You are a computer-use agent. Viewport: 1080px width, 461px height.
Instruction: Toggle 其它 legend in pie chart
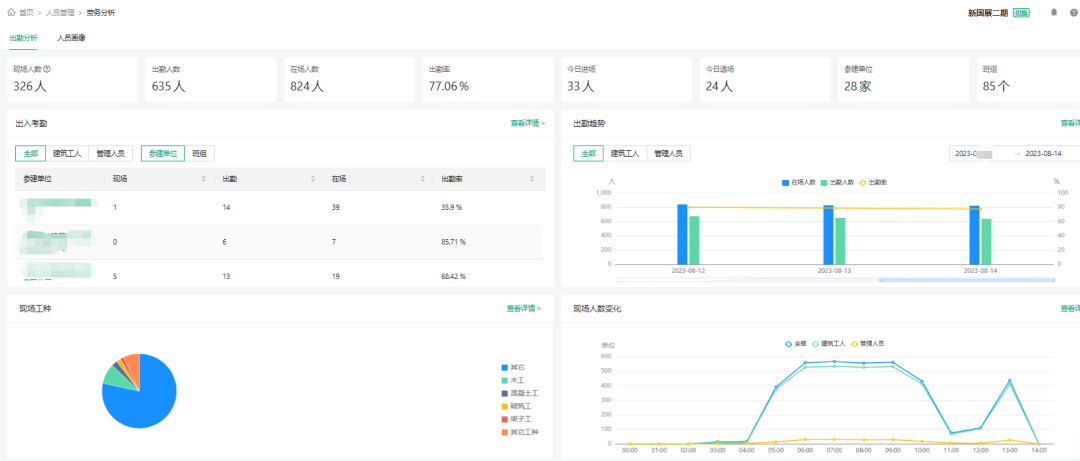[513, 368]
